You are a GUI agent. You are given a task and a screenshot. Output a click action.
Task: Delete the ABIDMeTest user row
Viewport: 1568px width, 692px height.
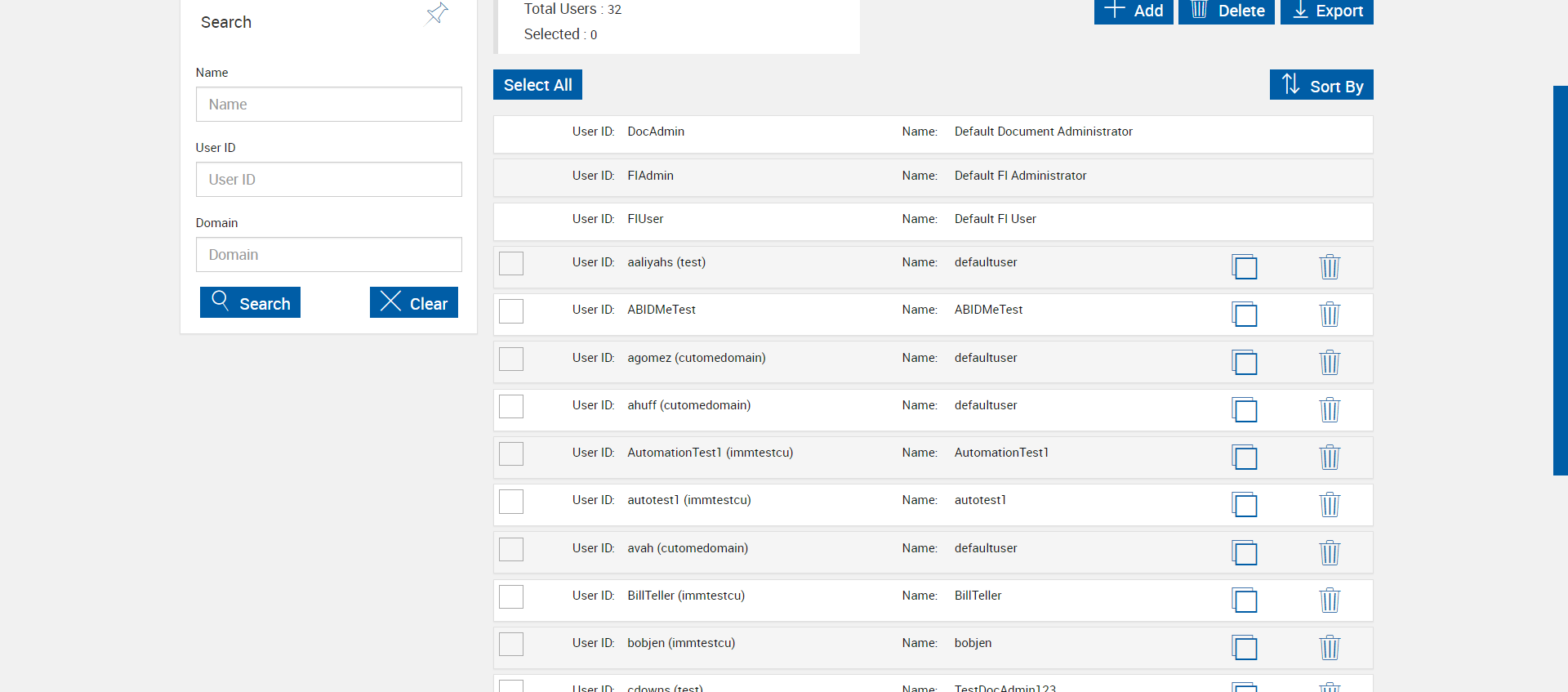(x=1330, y=314)
